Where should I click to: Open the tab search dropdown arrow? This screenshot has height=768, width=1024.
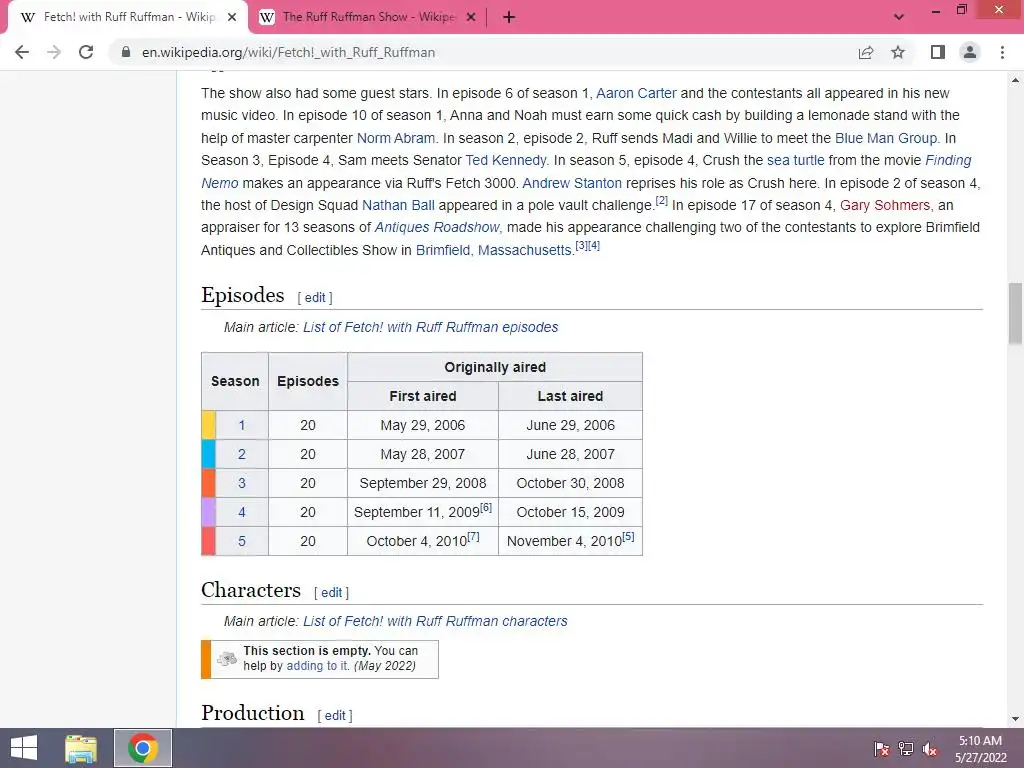pos(899,17)
